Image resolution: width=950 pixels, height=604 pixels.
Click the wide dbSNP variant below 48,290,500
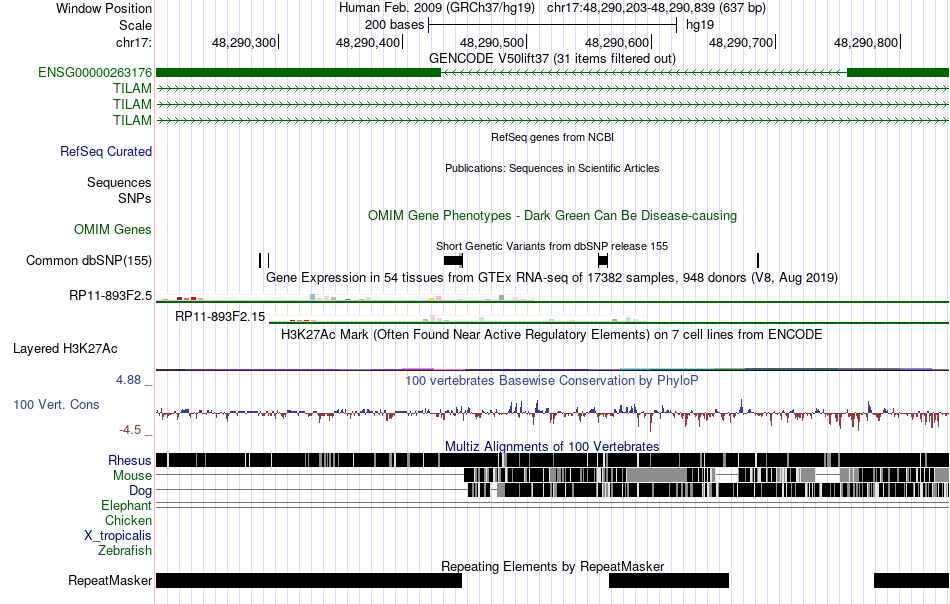453,261
